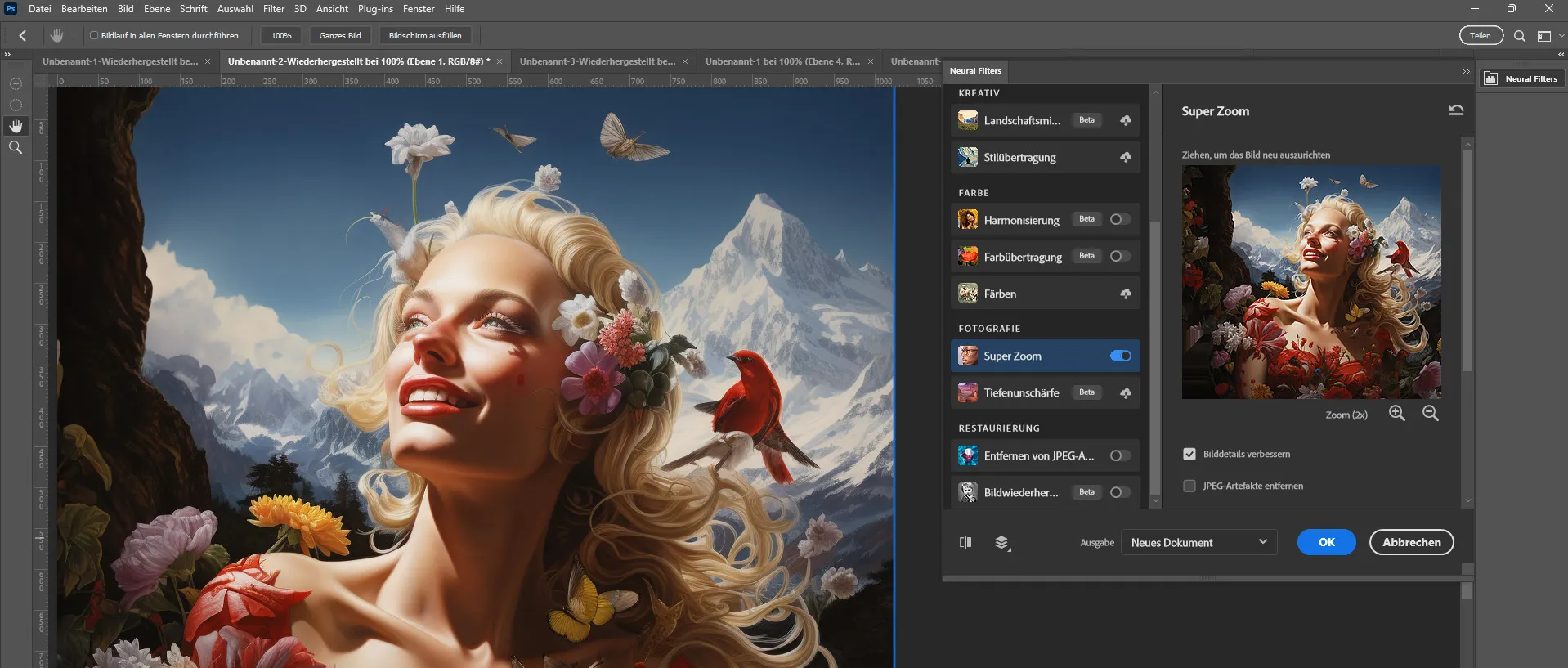Screen dimensions: 1568x668
Task: Download the Landschaftsmischer filter via cloud icon
Action: 1126,120
